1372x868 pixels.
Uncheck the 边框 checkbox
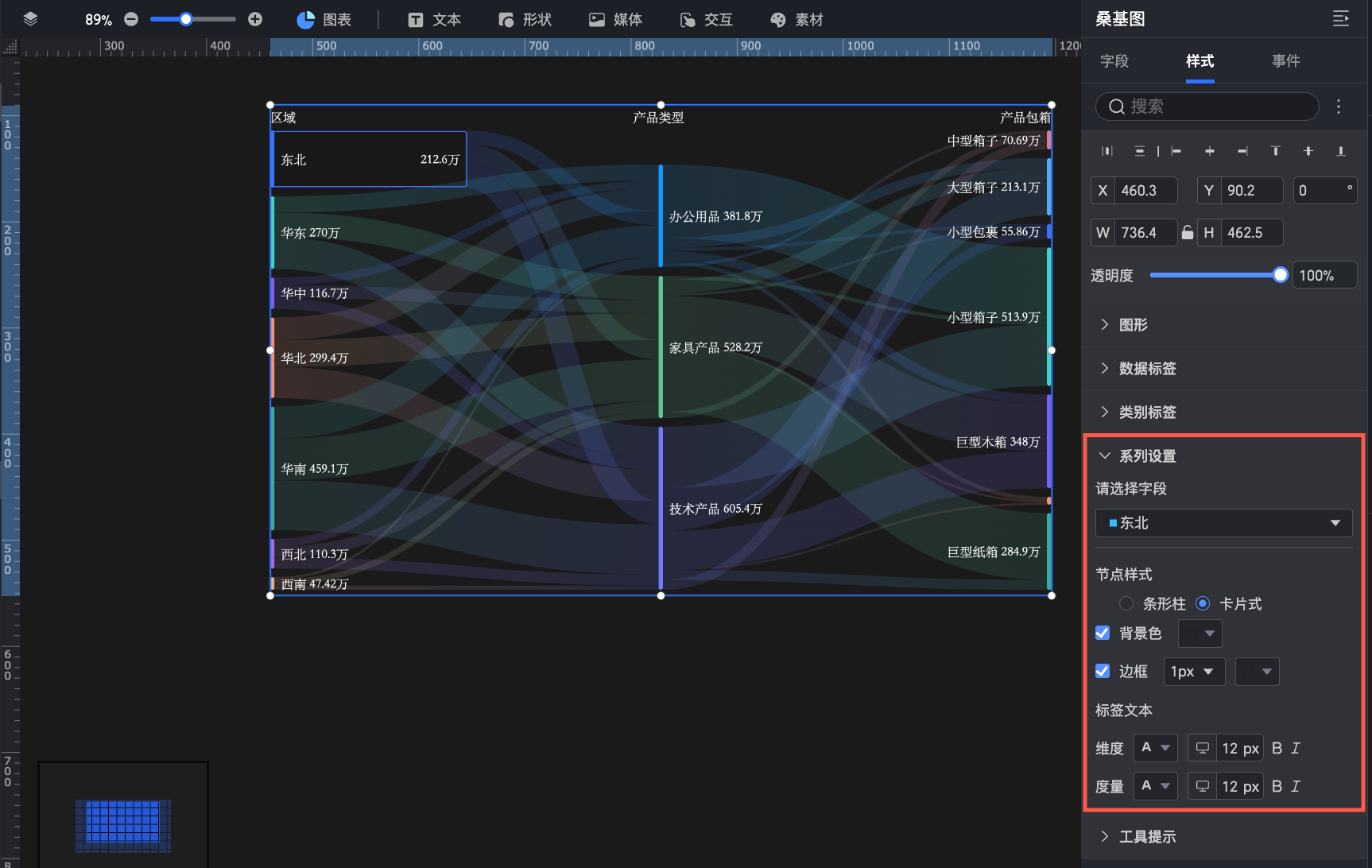tap(1103, 671)
